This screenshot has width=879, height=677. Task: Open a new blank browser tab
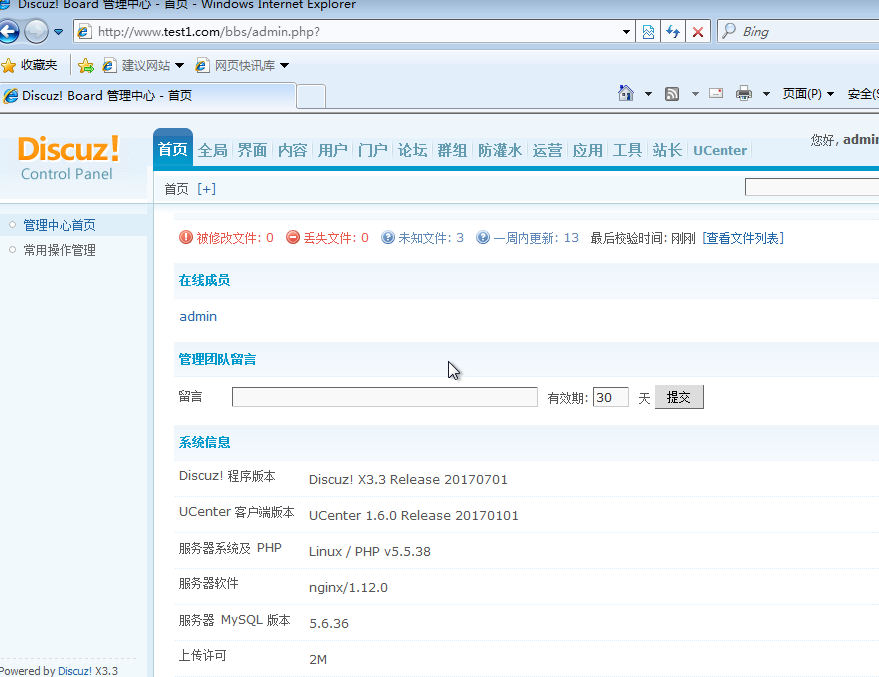[311, 97]
